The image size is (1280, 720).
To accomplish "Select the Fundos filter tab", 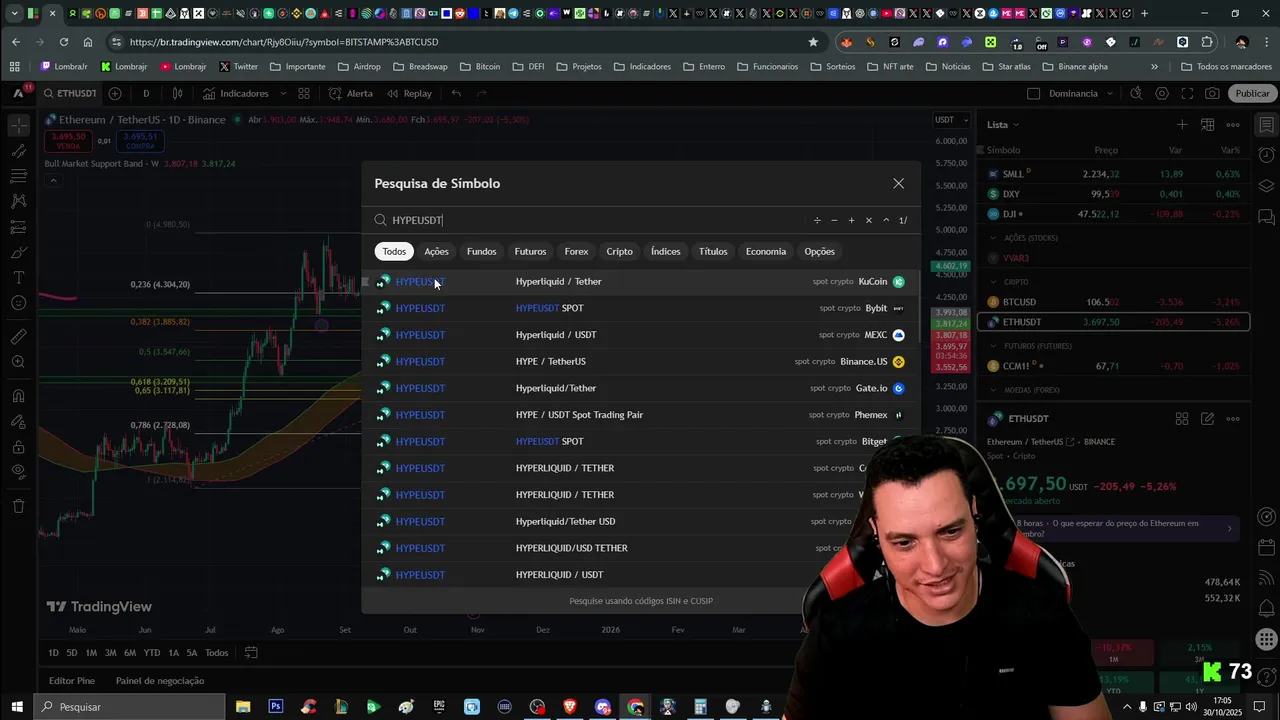I will tap(481, 251).
